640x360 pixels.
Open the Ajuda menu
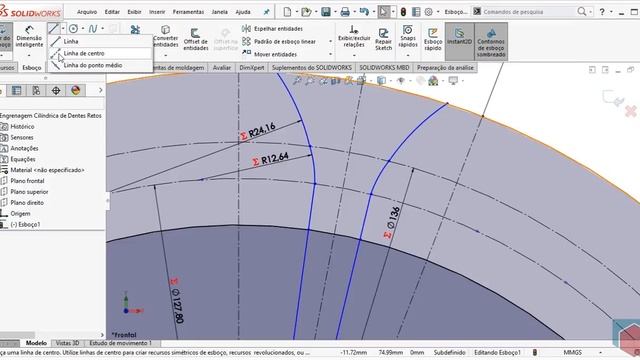tap(243, 12)
